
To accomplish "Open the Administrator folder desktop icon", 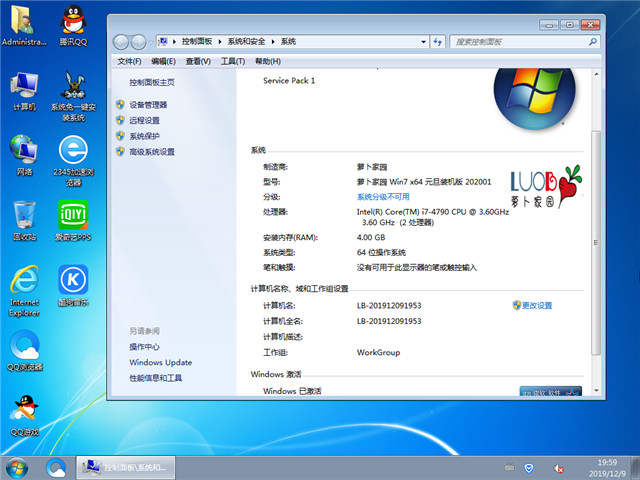I will [x=24, y=25].
